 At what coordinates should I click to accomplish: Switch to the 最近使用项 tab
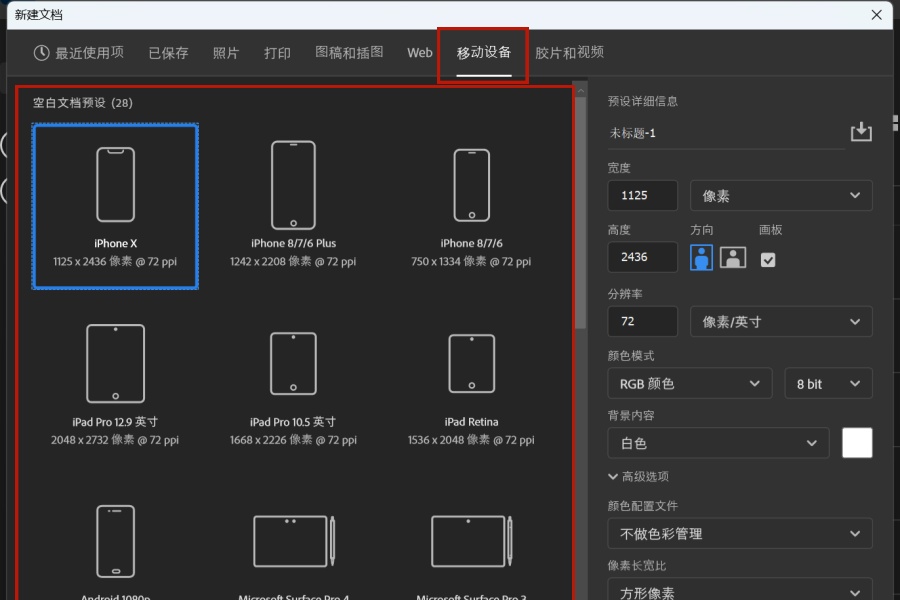pos(79,53)
